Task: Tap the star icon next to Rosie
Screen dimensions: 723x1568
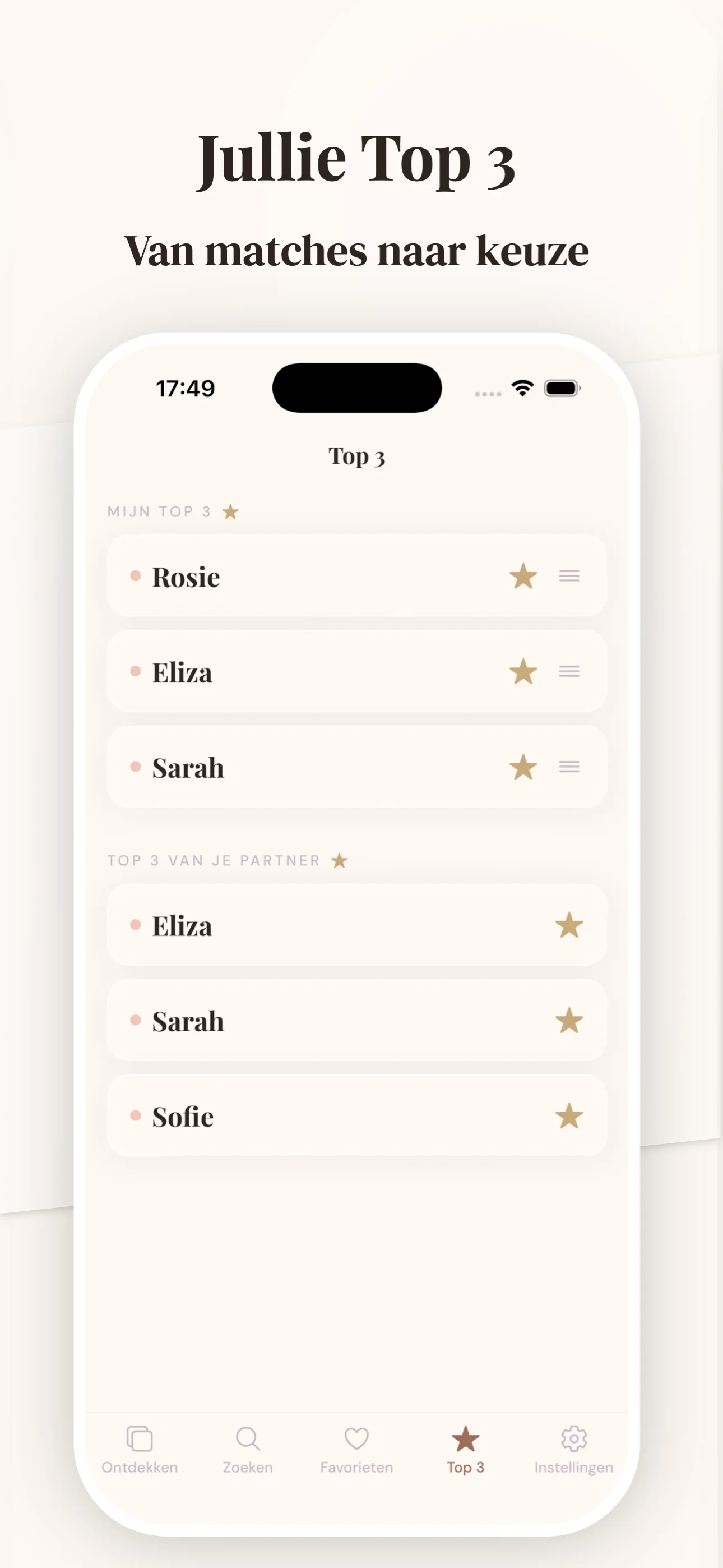Action: tap(524, 577)
